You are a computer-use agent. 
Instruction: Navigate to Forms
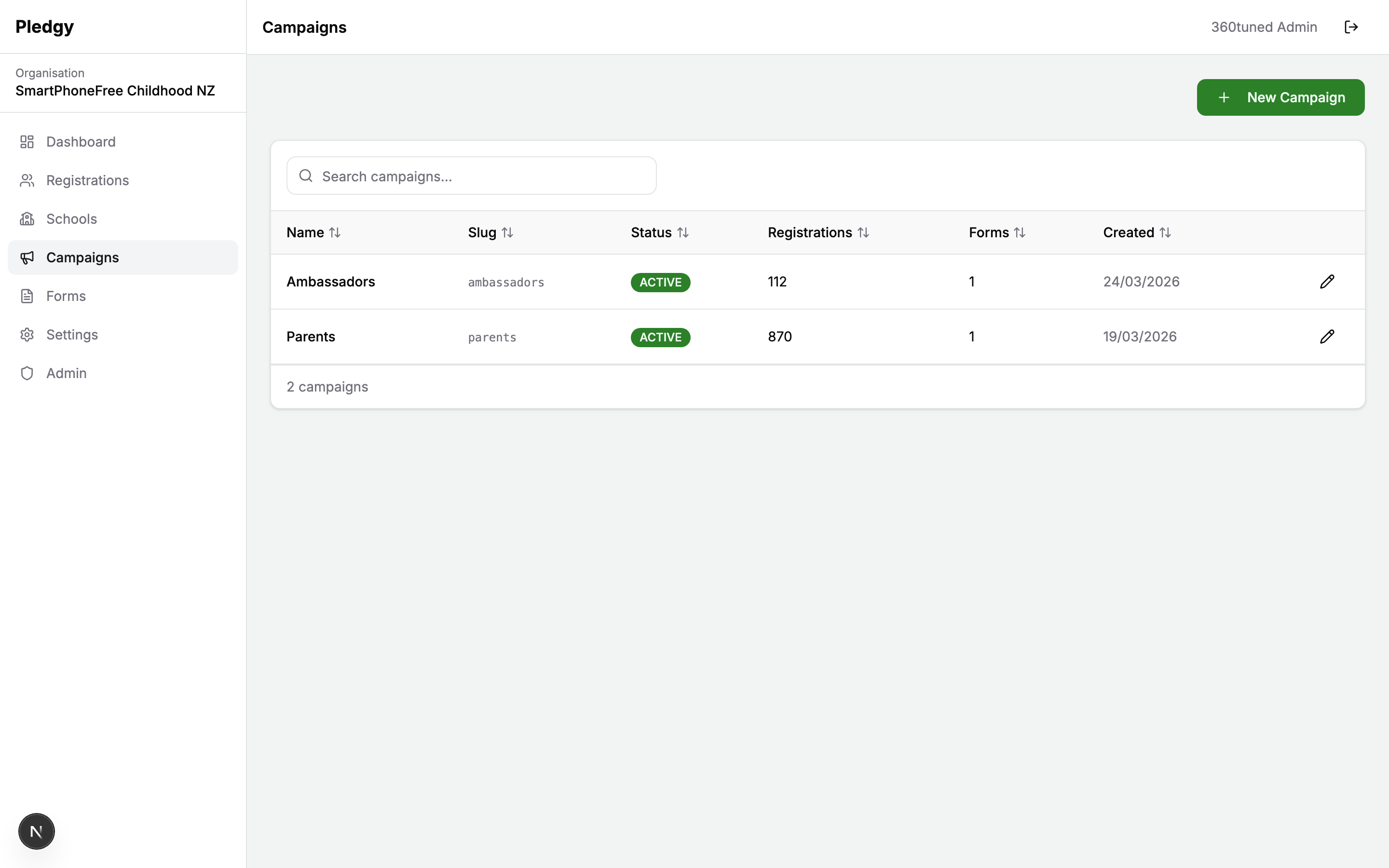(123, 296)
